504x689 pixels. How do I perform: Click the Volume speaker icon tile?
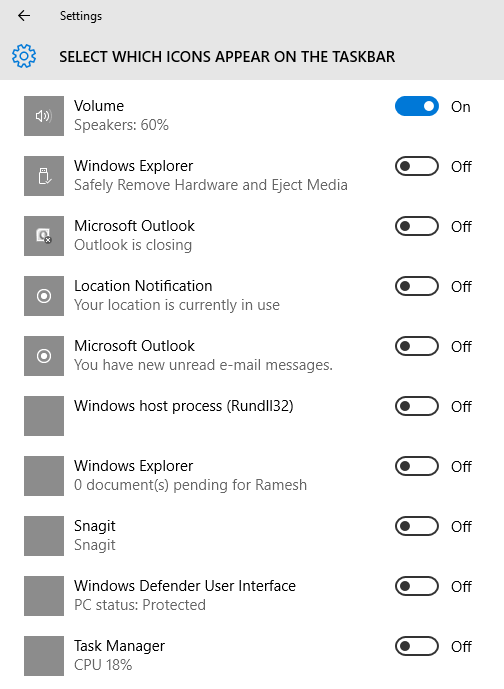pyautogui.click(x=44, y=116)
